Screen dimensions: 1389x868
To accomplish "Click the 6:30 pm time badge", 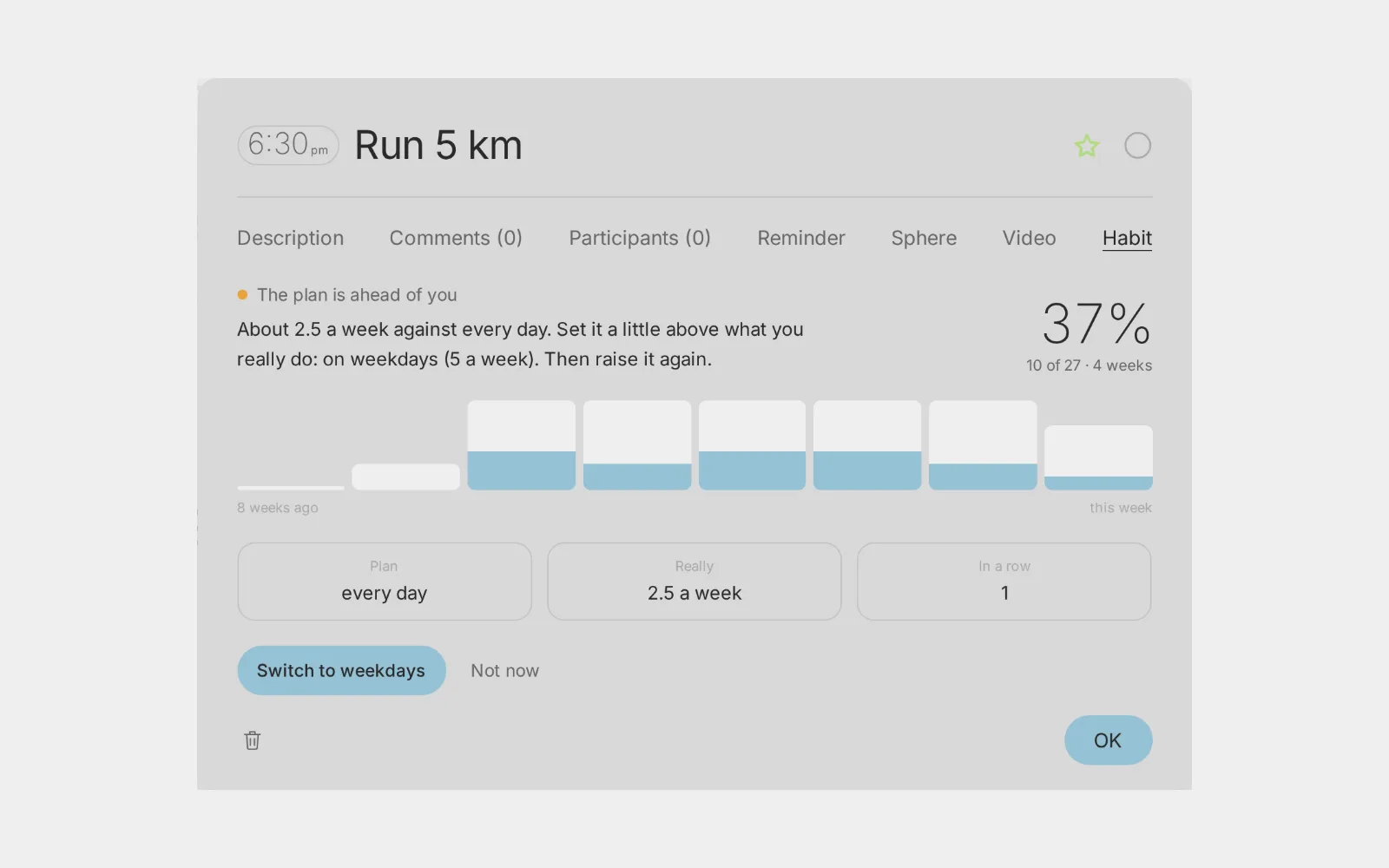I will coord(288,145).
